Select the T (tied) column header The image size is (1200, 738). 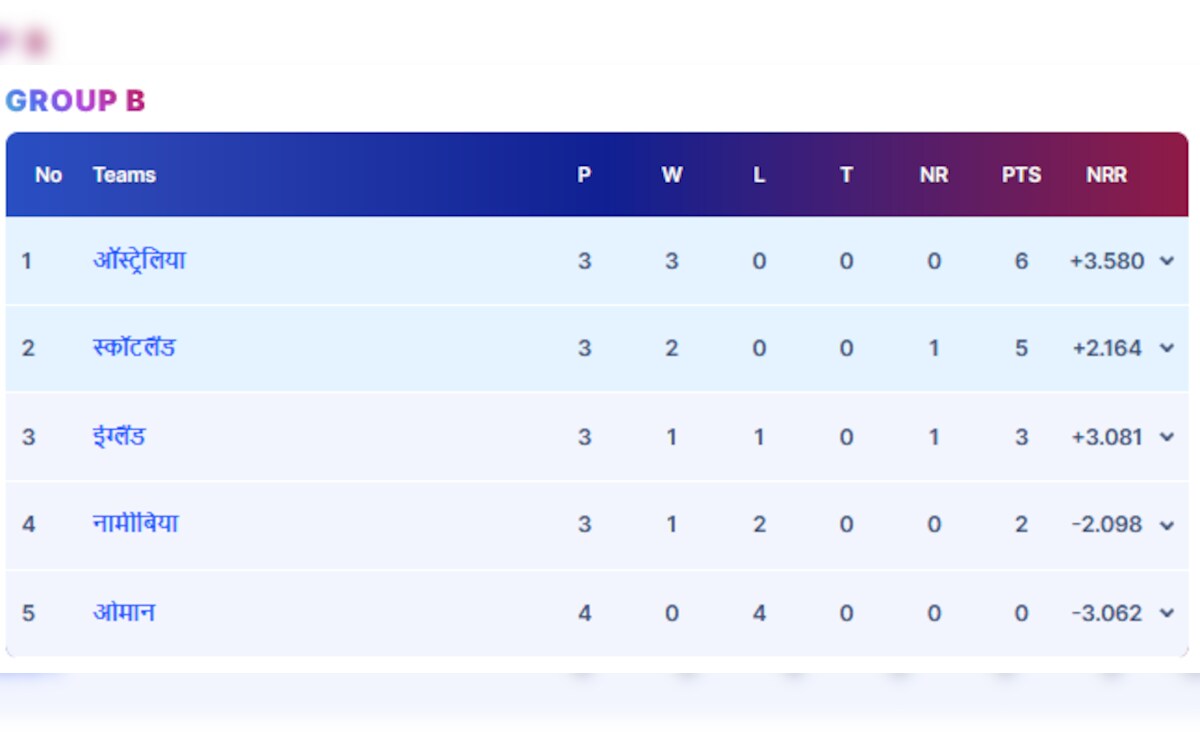[x=846, y=175]
